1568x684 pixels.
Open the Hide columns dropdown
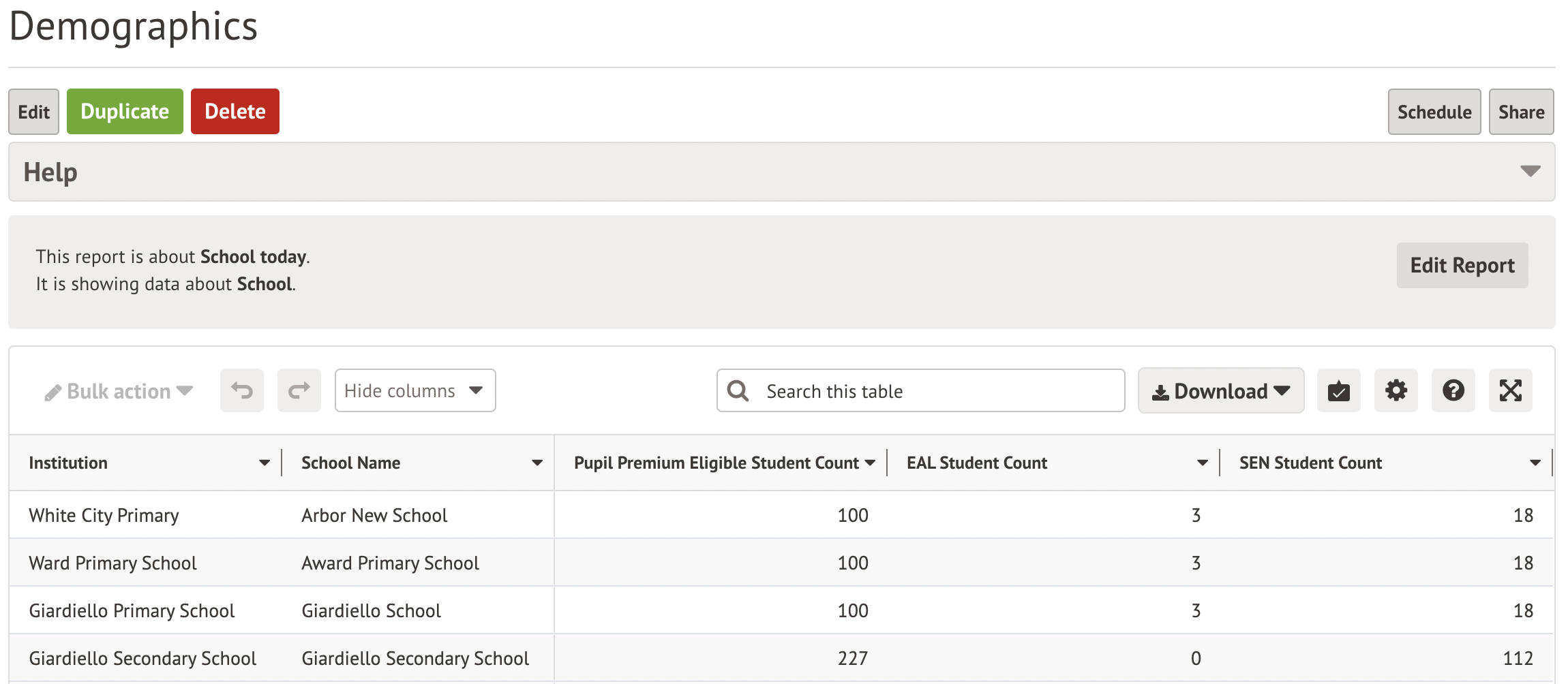pyautogui.click(x=414, y=391)
